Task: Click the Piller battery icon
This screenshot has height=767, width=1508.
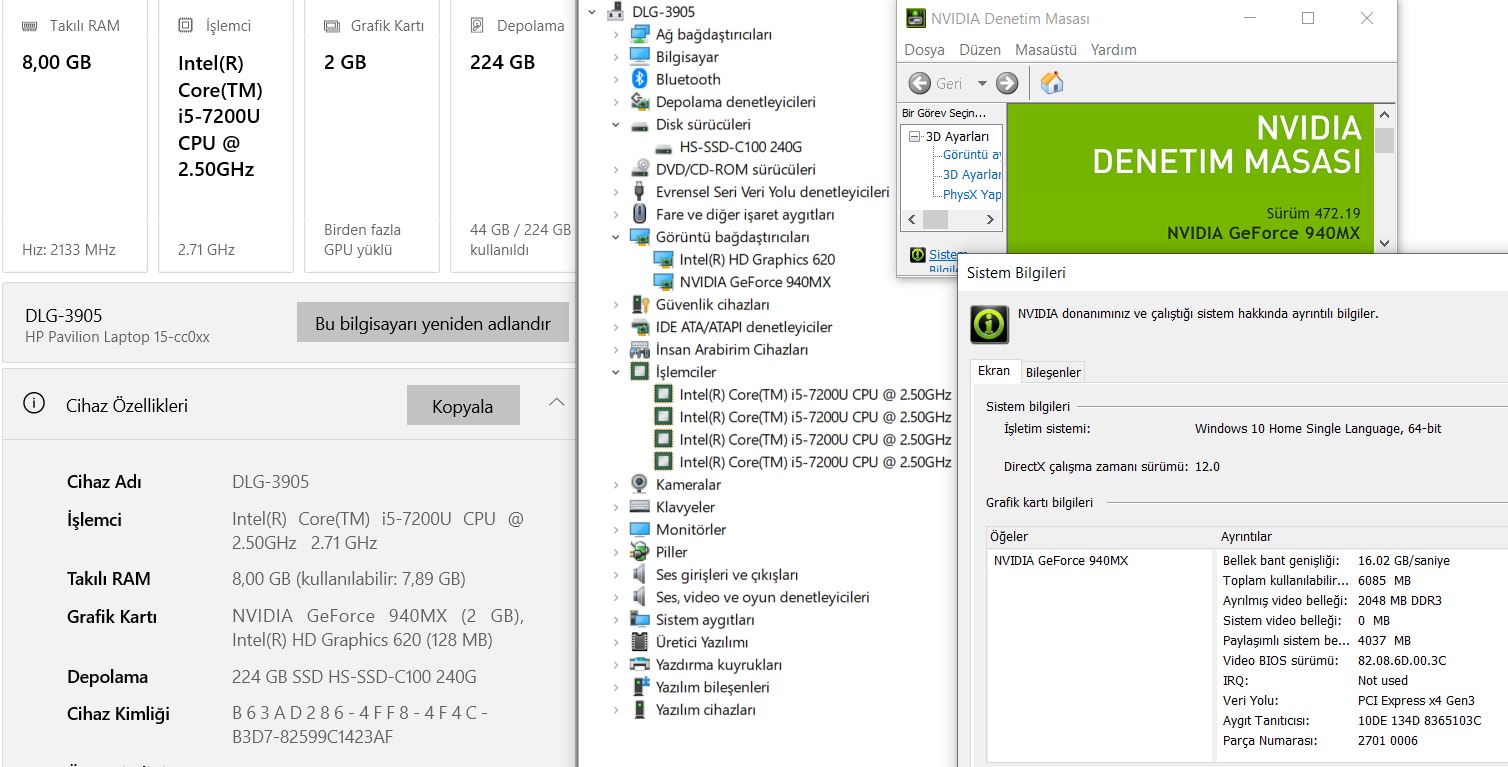Action: tap(640, 552)
